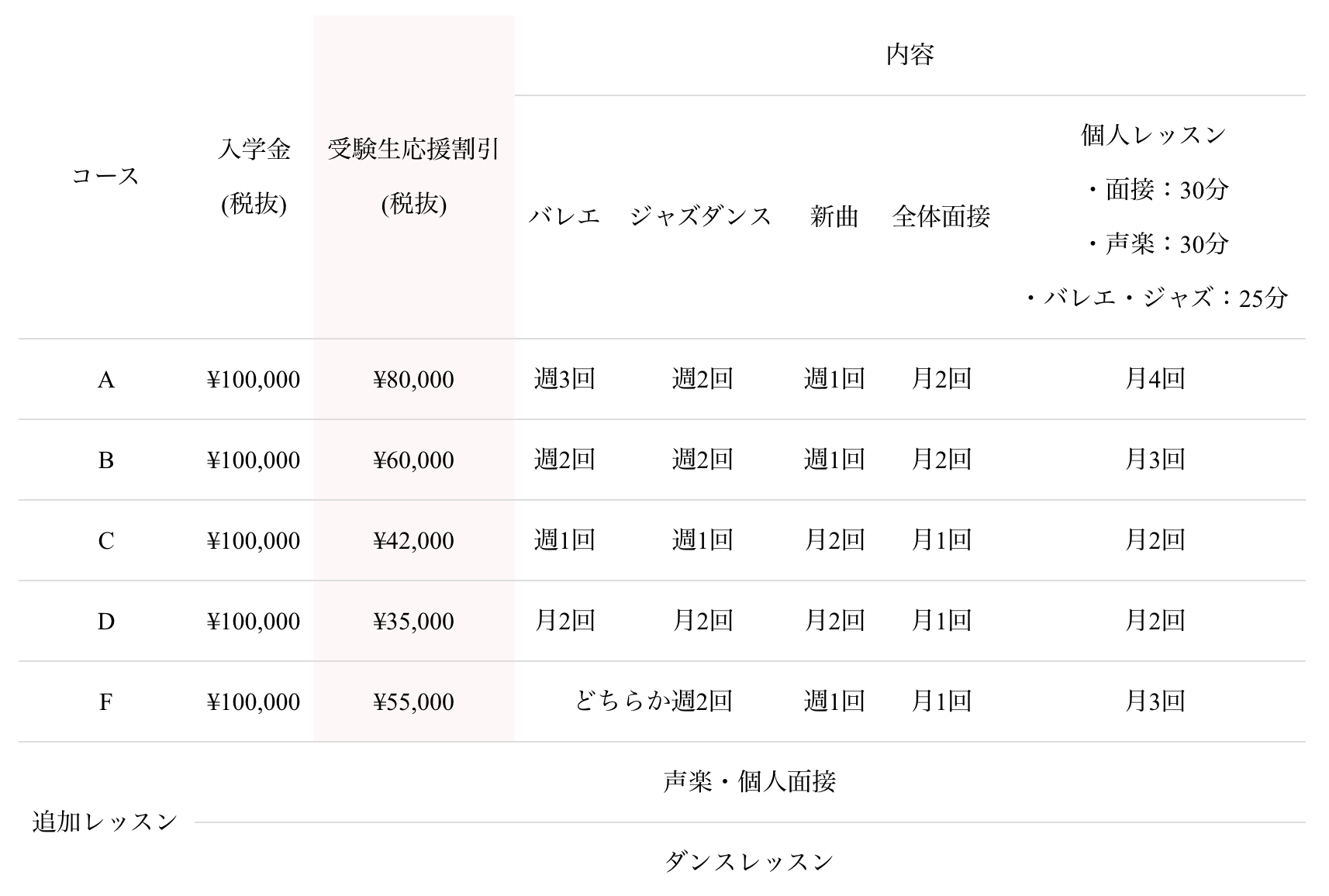This screenshot has height=896, width=1329.
Task: Select the 入学金 (税抜) header cell
Action: click(x=254, y=176)
